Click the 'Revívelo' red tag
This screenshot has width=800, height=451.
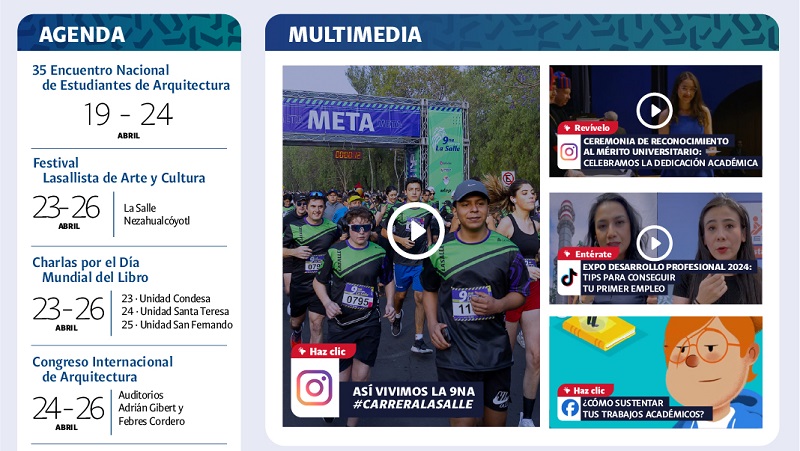pos(588,128)
